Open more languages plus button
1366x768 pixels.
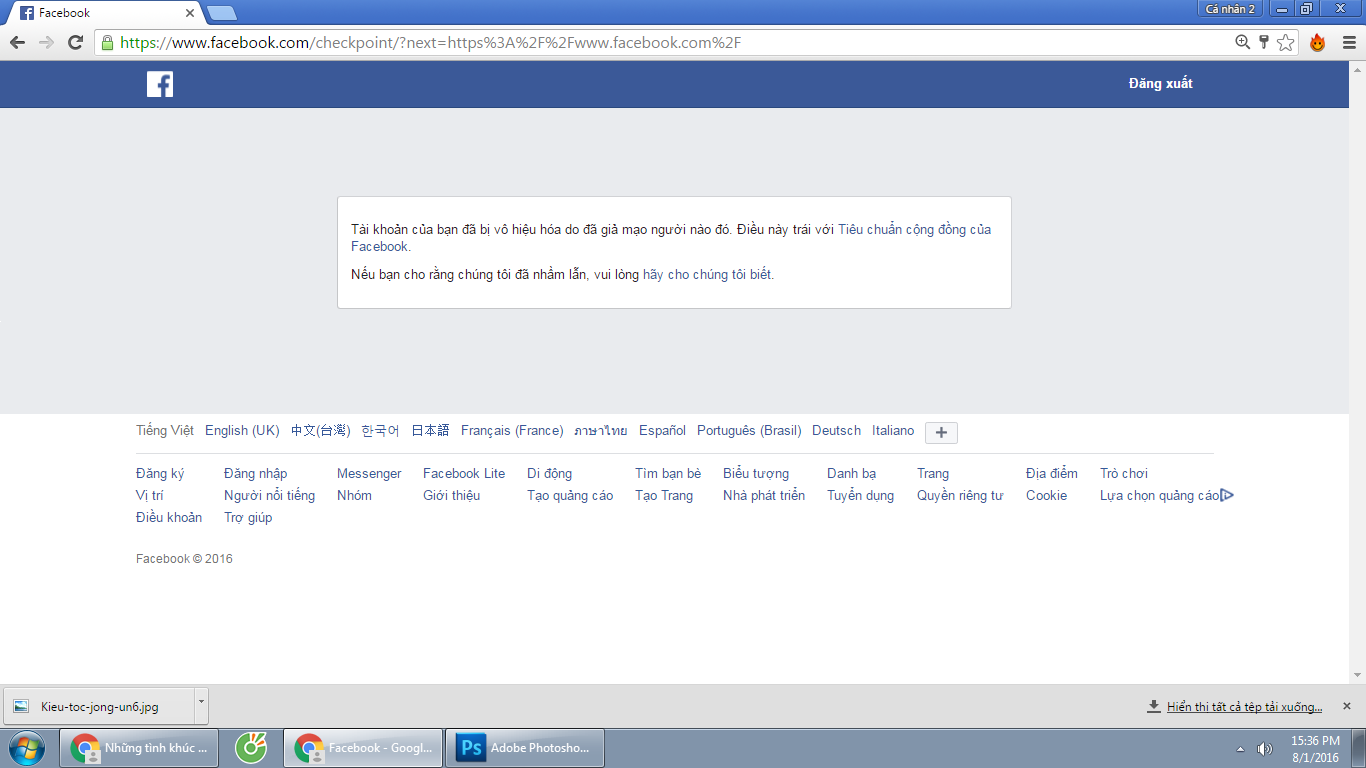tap(941, 433)
